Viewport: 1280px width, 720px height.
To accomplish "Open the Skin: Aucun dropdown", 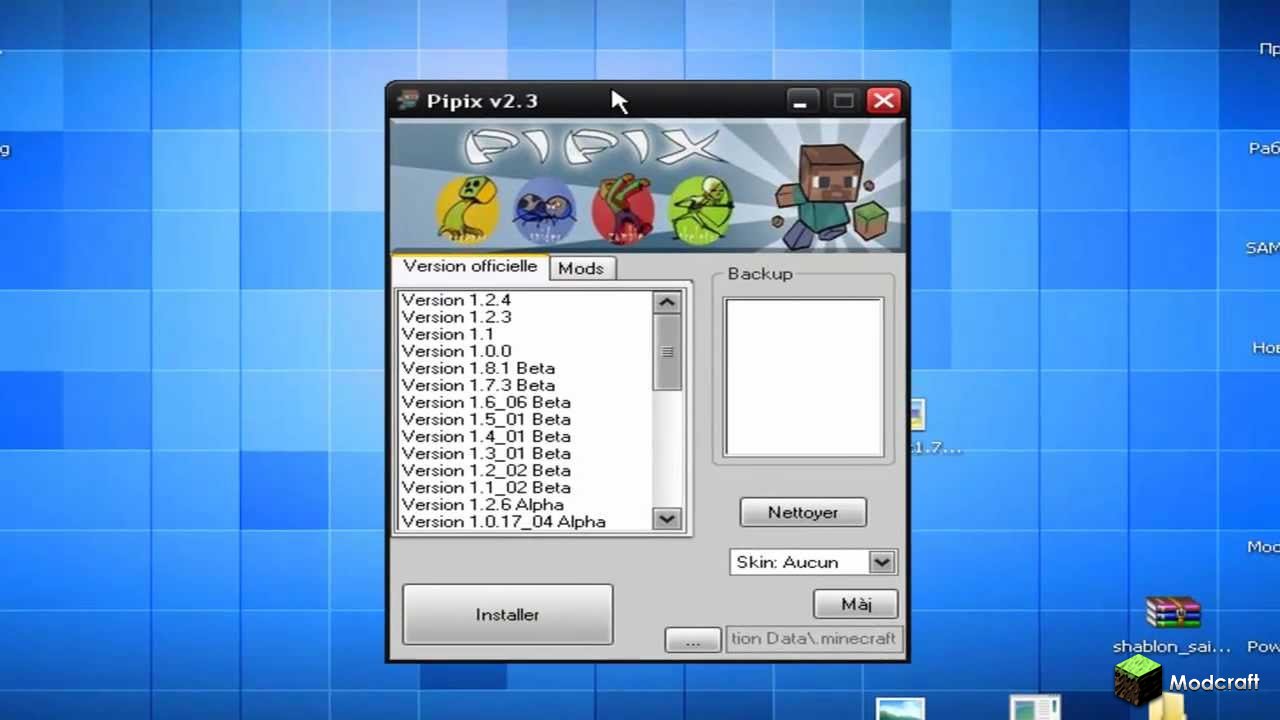I will [x=800, y=562].
